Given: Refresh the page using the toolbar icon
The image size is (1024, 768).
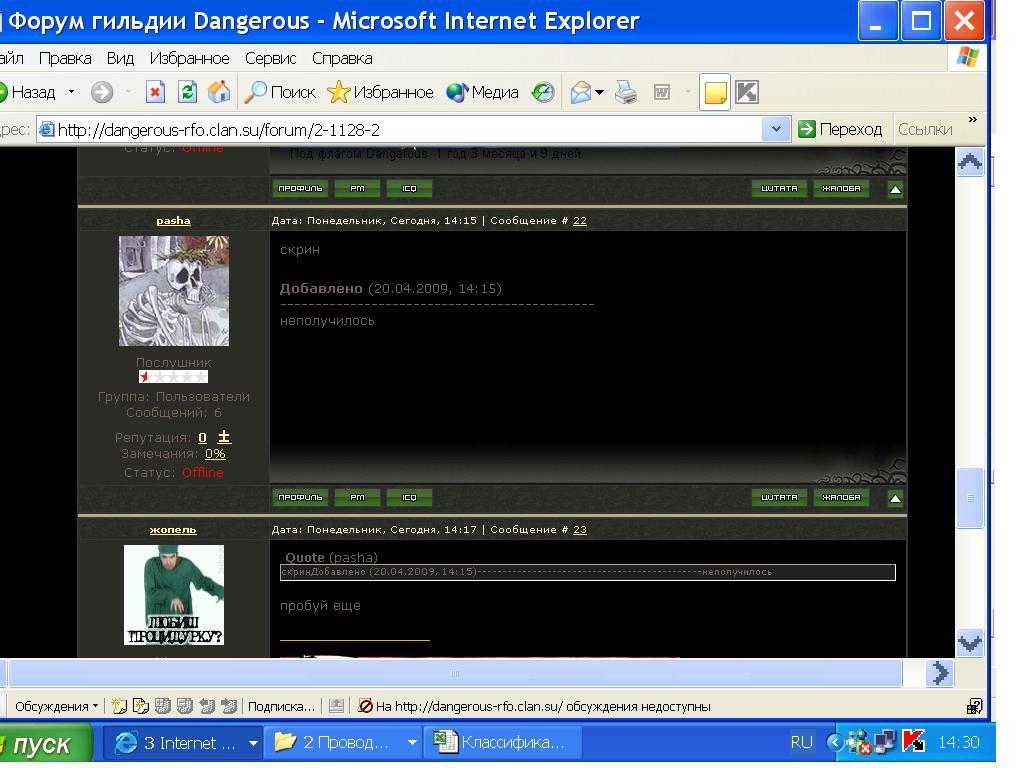Looking at the screenshot, I should click(x=187, y=93).
